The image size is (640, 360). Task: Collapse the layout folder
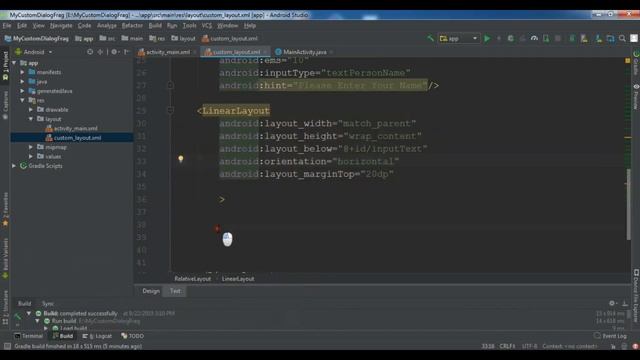point(31,119)
